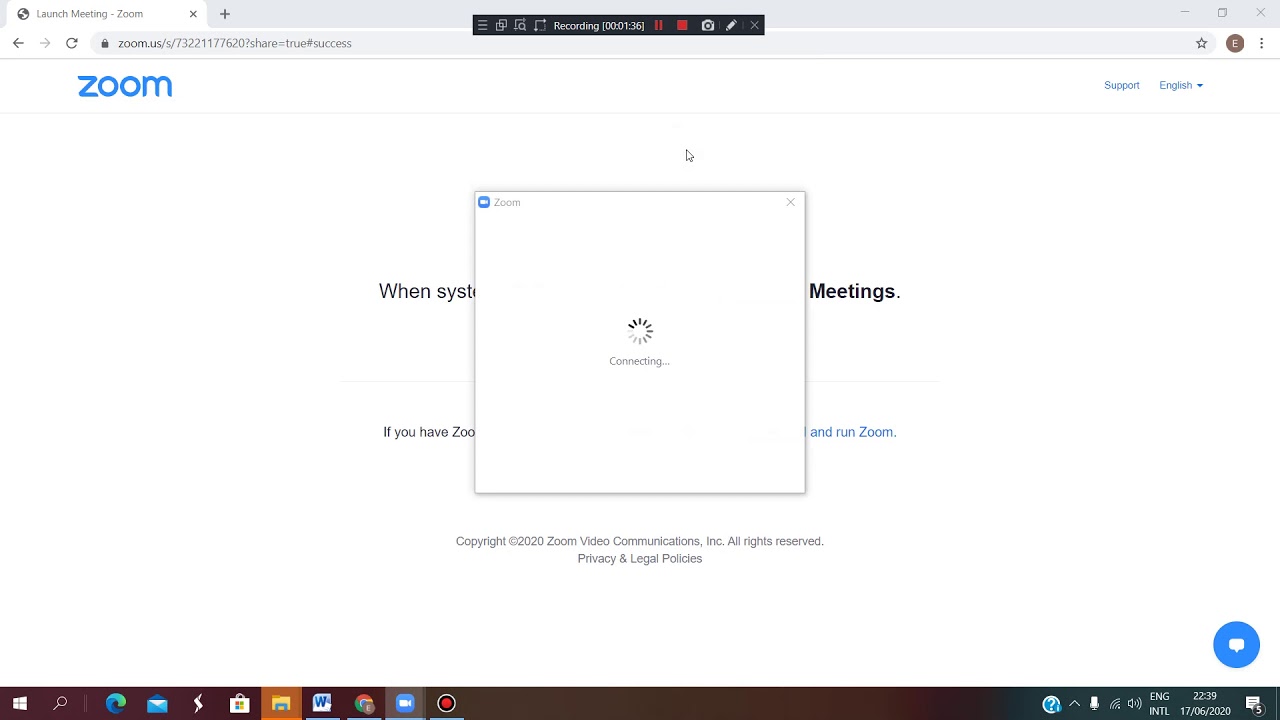This screenshot has height=720, width=1280.
Task: Click the Zoom logo
Action: coord(125,86)
